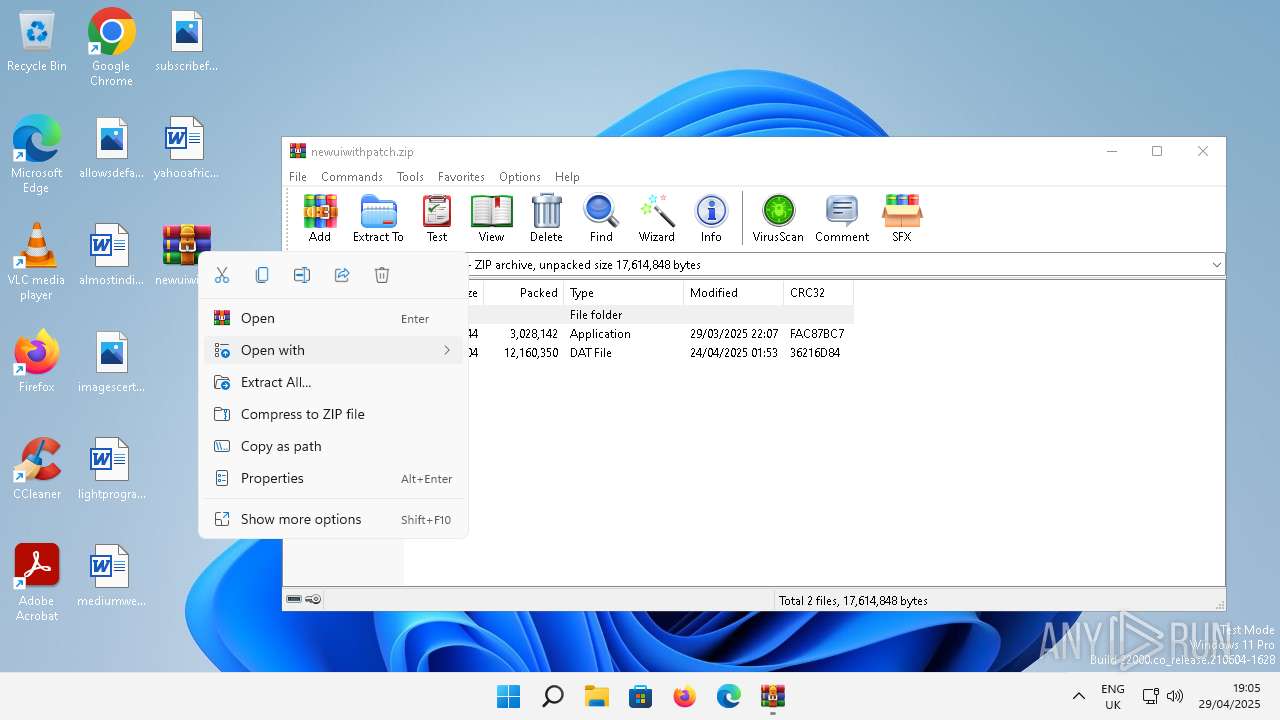Click the Delete trash icon in context menu
This screenshot has width=1280, height=720.
tap(382, 275)
